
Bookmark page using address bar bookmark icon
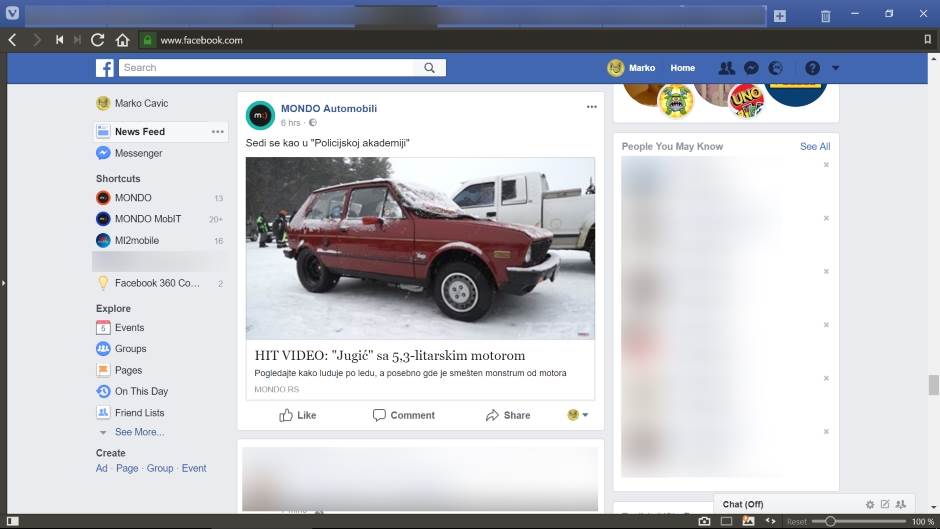[926, 40]
